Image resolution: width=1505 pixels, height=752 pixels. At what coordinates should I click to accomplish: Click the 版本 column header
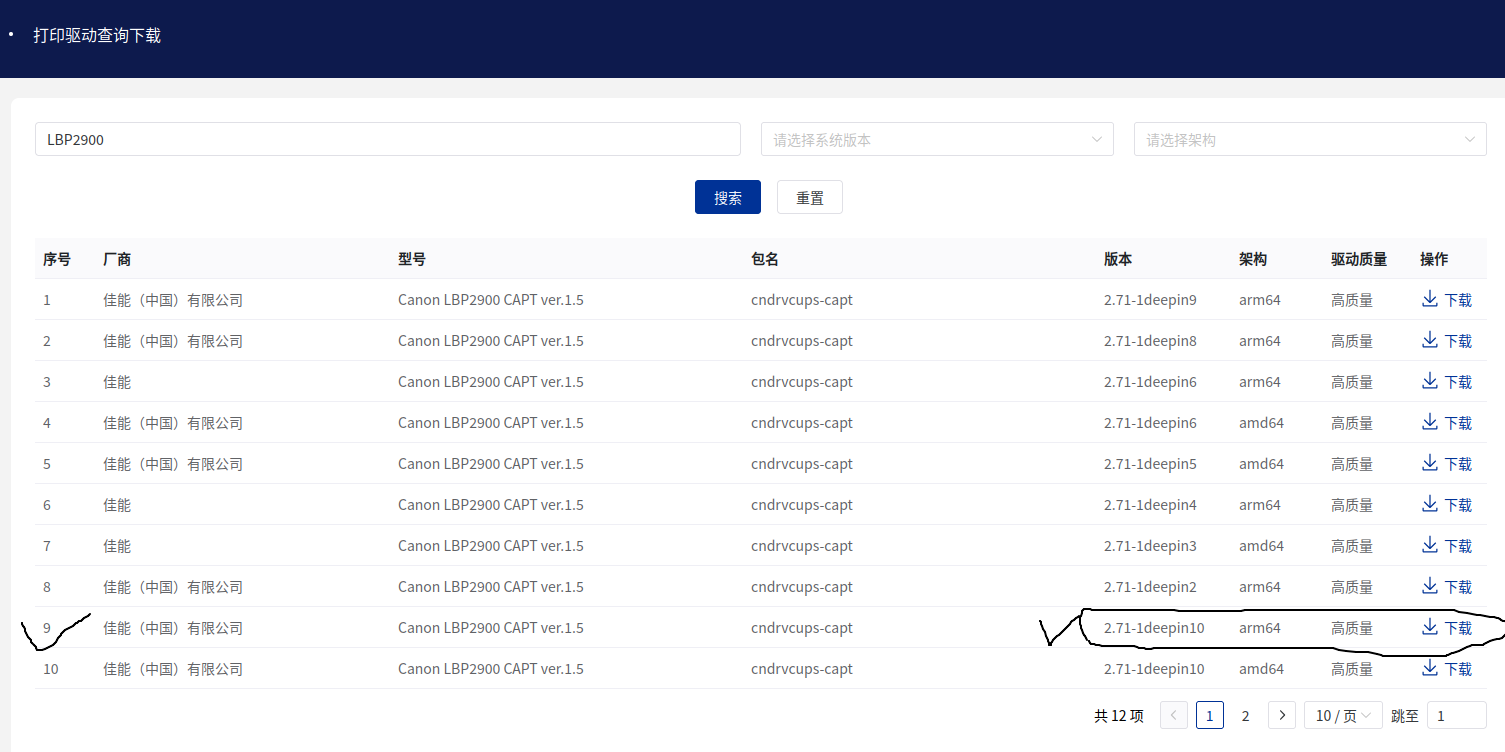(1118, 259)
